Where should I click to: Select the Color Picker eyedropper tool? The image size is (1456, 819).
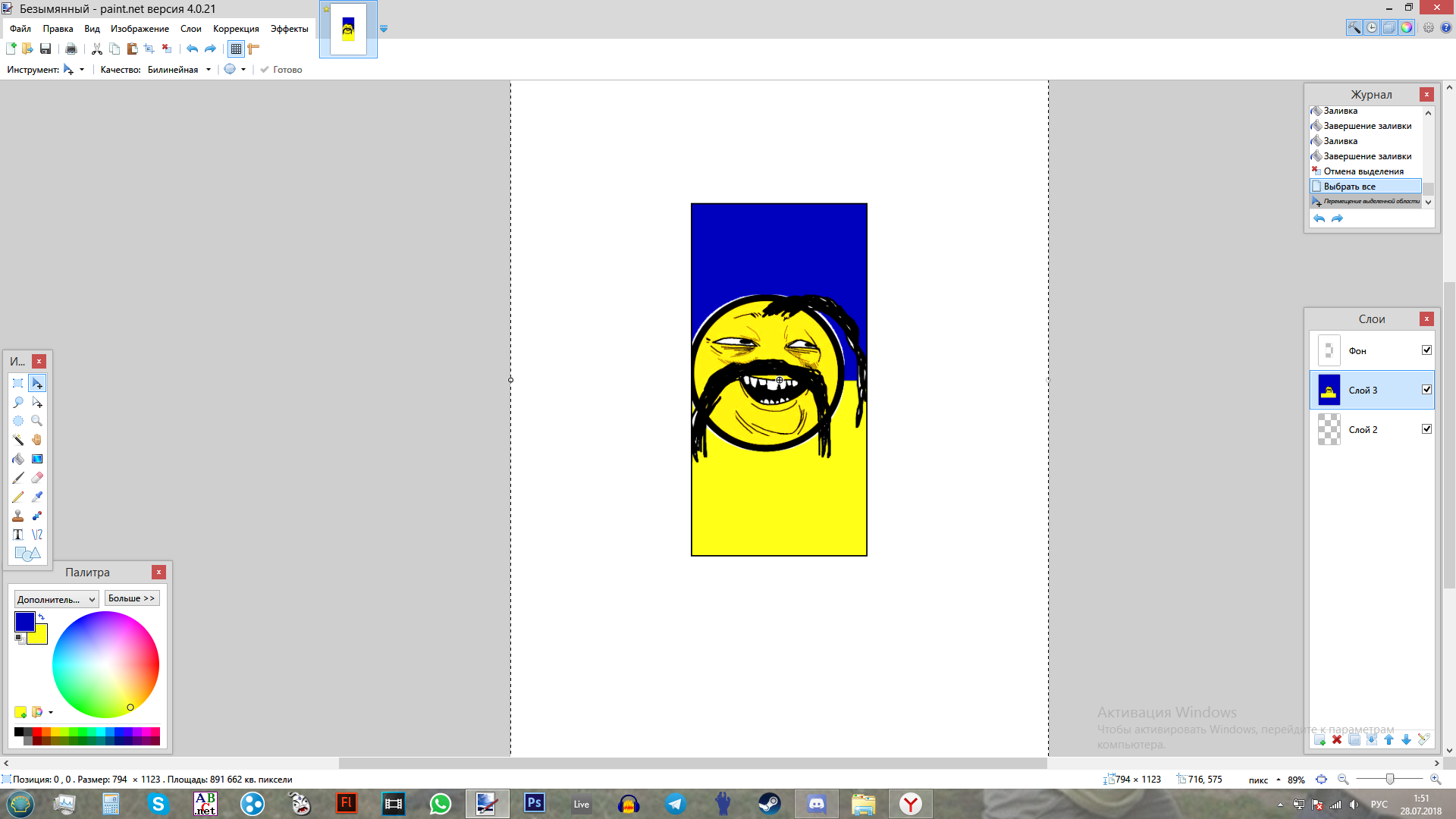point(37,497)
